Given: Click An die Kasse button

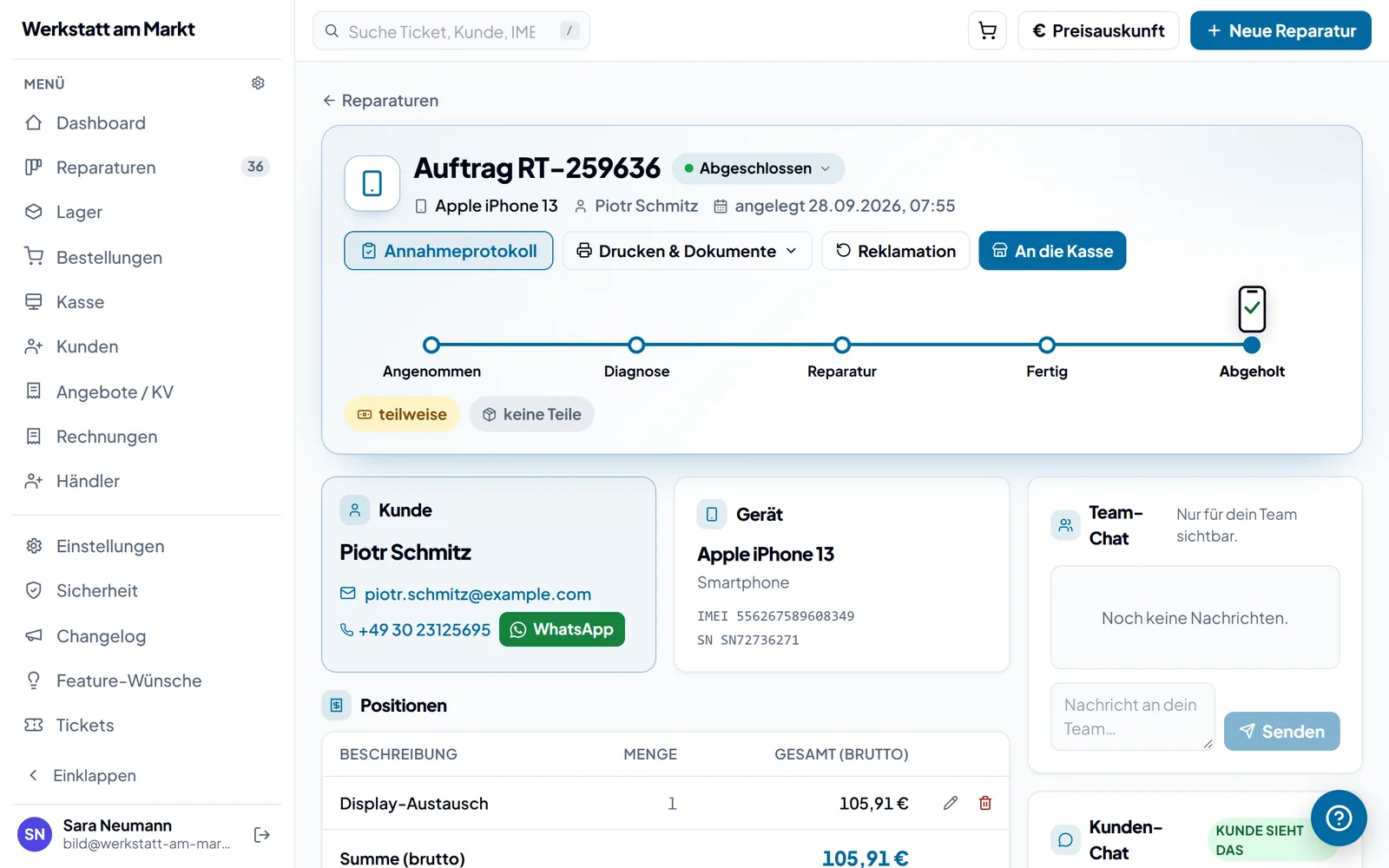Looking at the screenshot, I should [x=1052, y=251].
